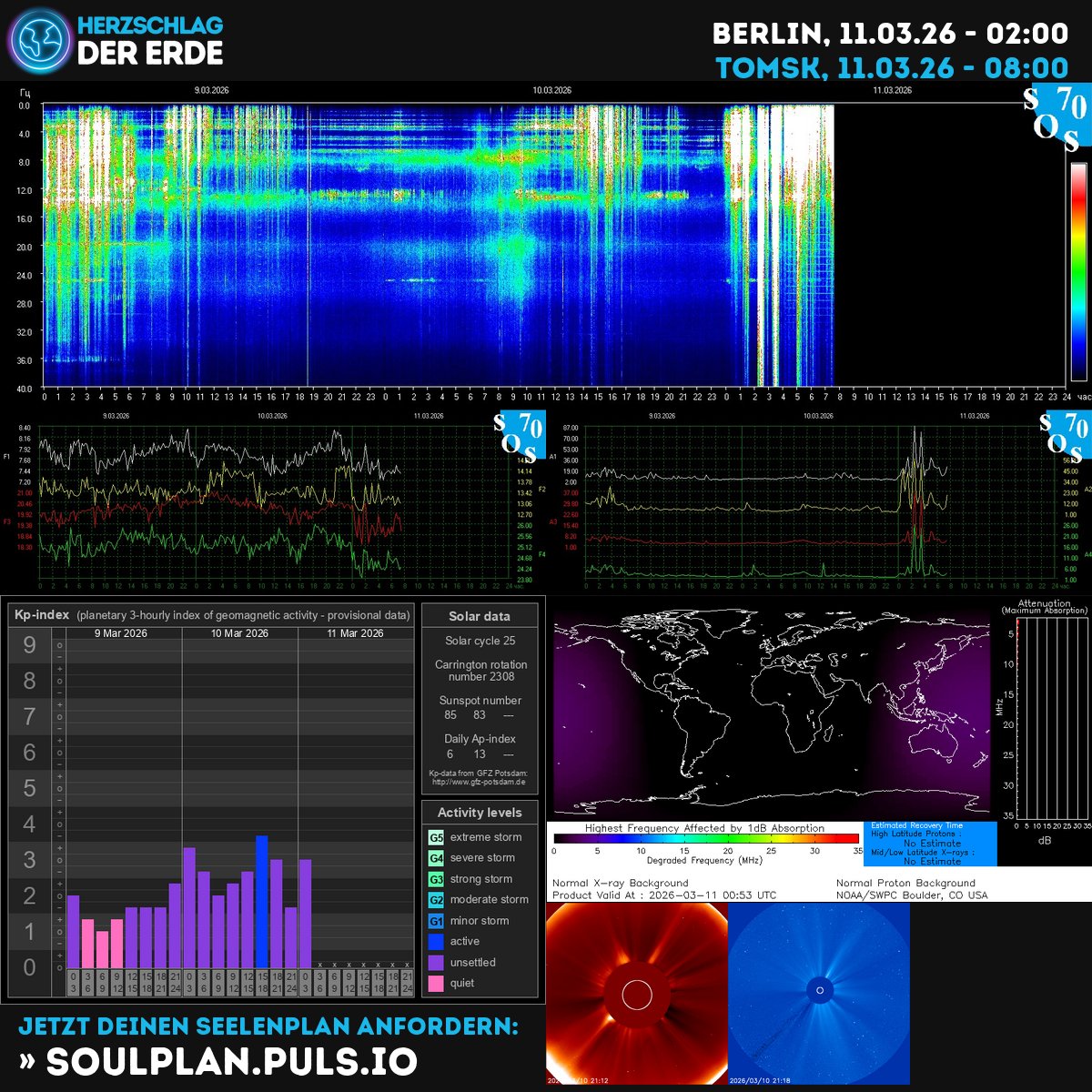Click the Degraded Frequency MHz color bar
This screenshot has height=1092, width=1092.
point(706,839)
